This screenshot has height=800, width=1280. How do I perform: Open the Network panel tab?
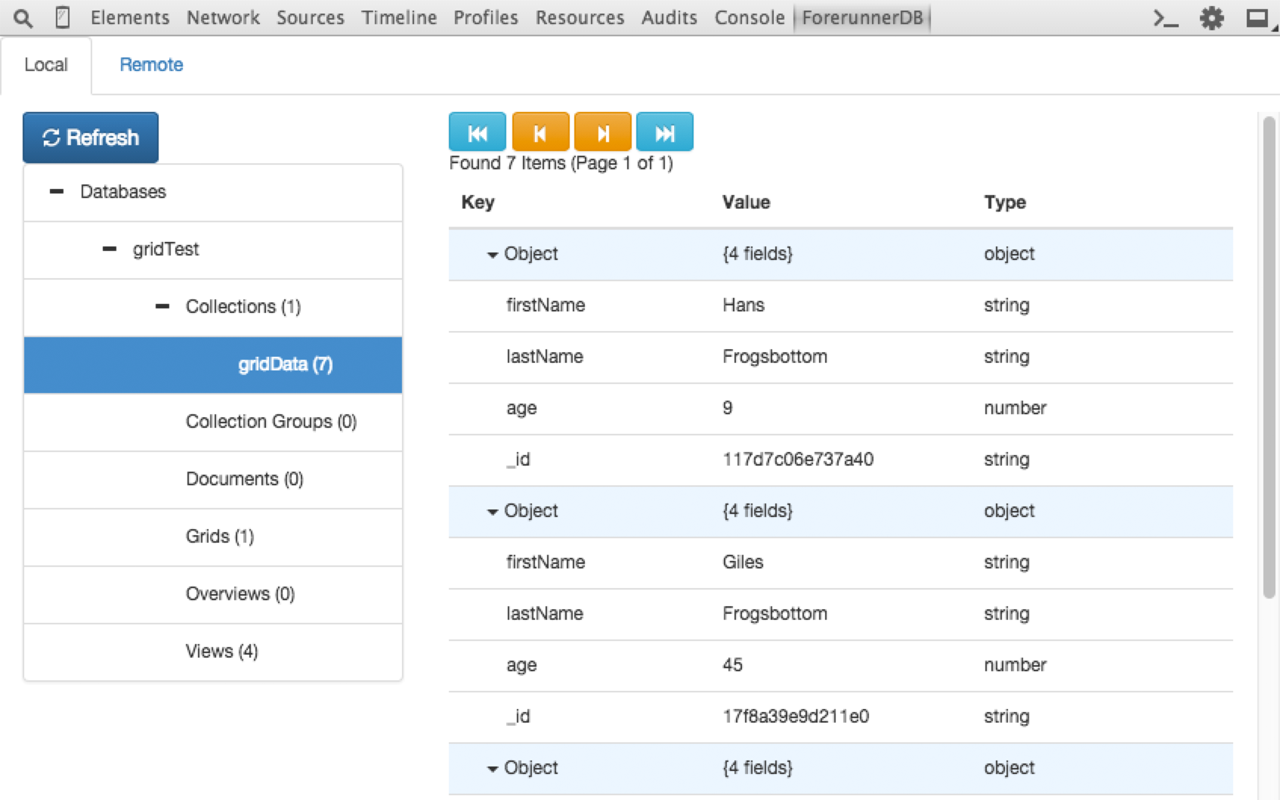pos(223,18)
